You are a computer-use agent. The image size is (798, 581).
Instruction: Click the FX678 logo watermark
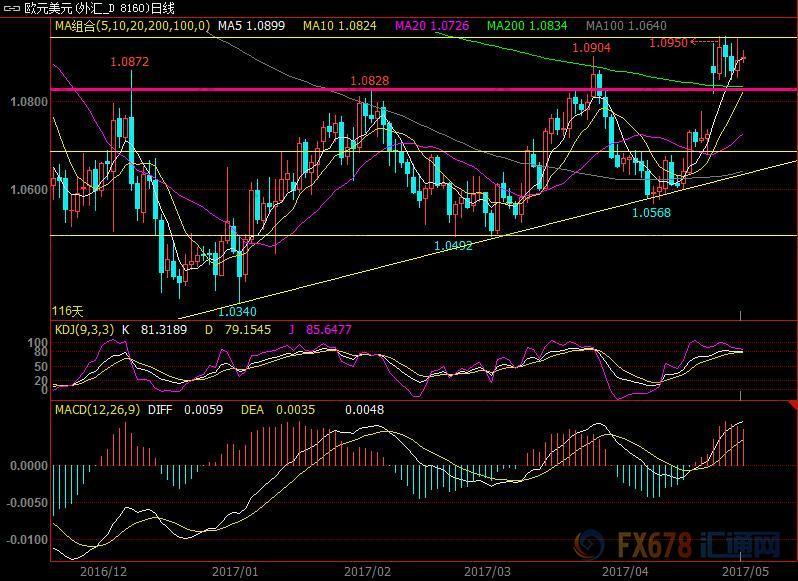(680, 547)
